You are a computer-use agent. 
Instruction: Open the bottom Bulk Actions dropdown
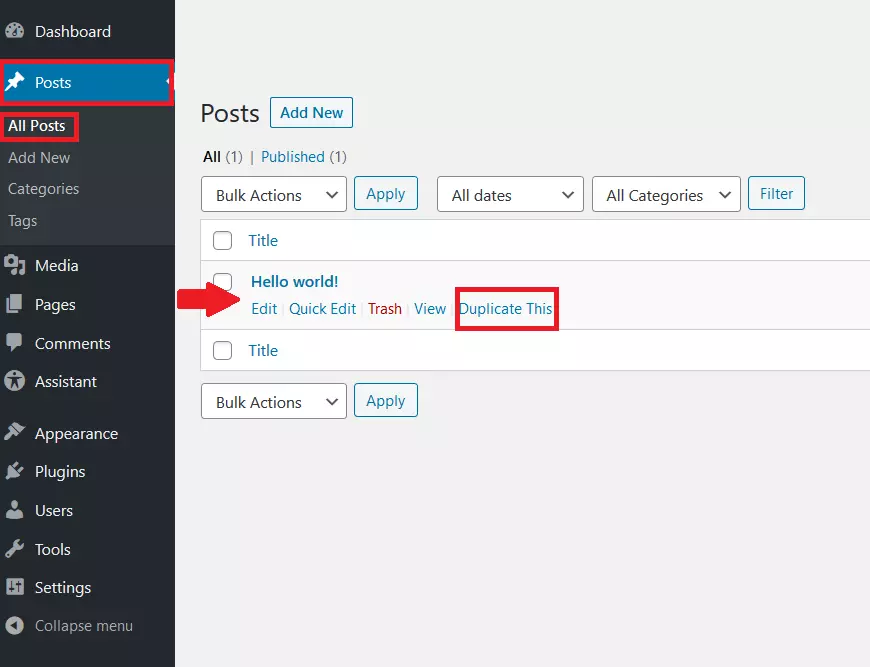tap(274, 401)
